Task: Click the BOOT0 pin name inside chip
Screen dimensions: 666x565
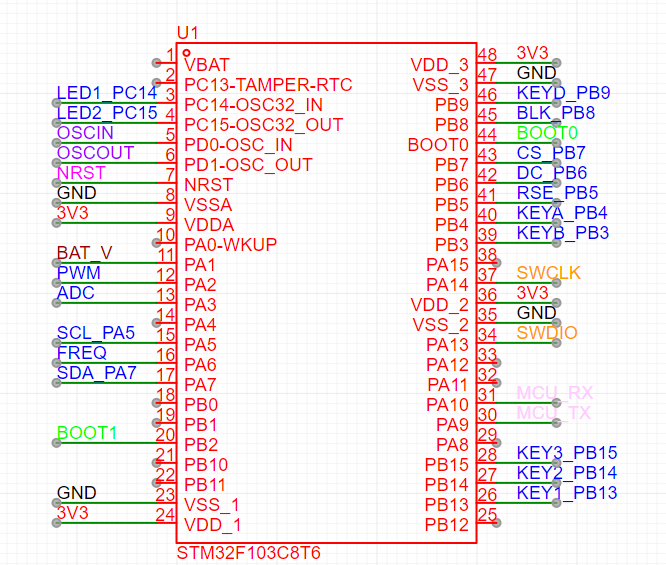Action: [438, 145]
